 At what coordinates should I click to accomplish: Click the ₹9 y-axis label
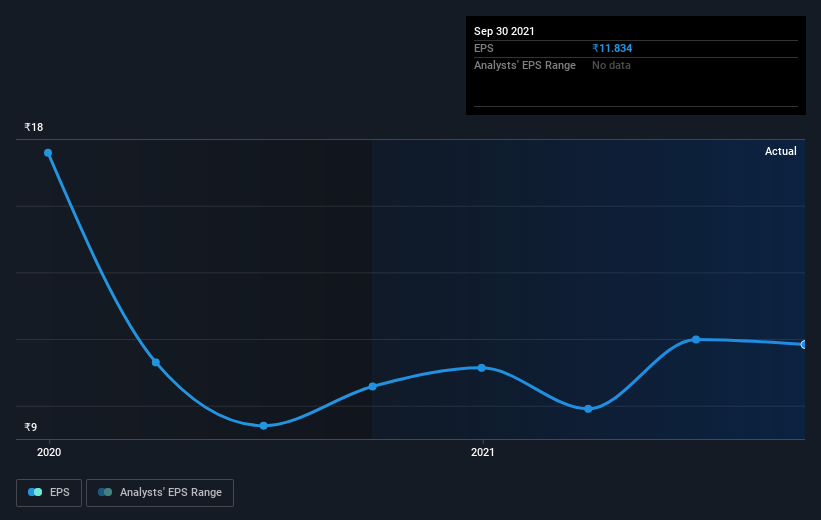point(30,427)
